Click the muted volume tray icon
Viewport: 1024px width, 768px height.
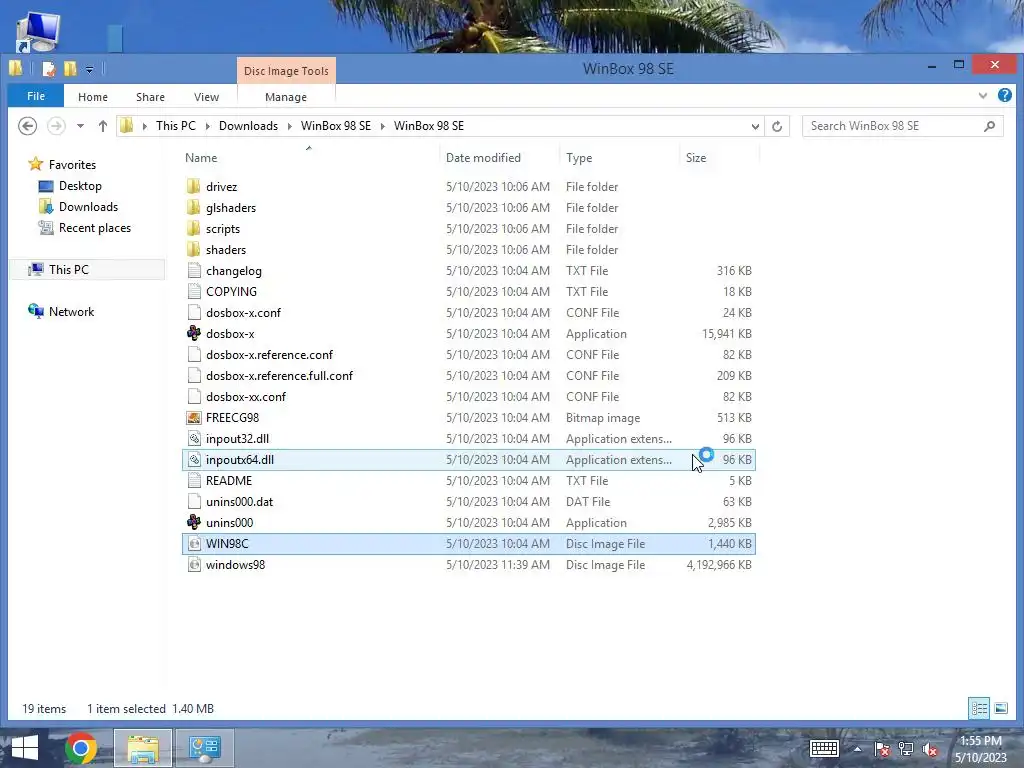coord(930,749)
